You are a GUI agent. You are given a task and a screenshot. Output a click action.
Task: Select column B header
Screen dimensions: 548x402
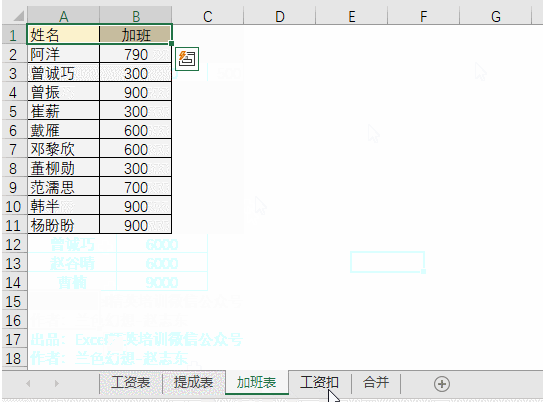[136, 16]
